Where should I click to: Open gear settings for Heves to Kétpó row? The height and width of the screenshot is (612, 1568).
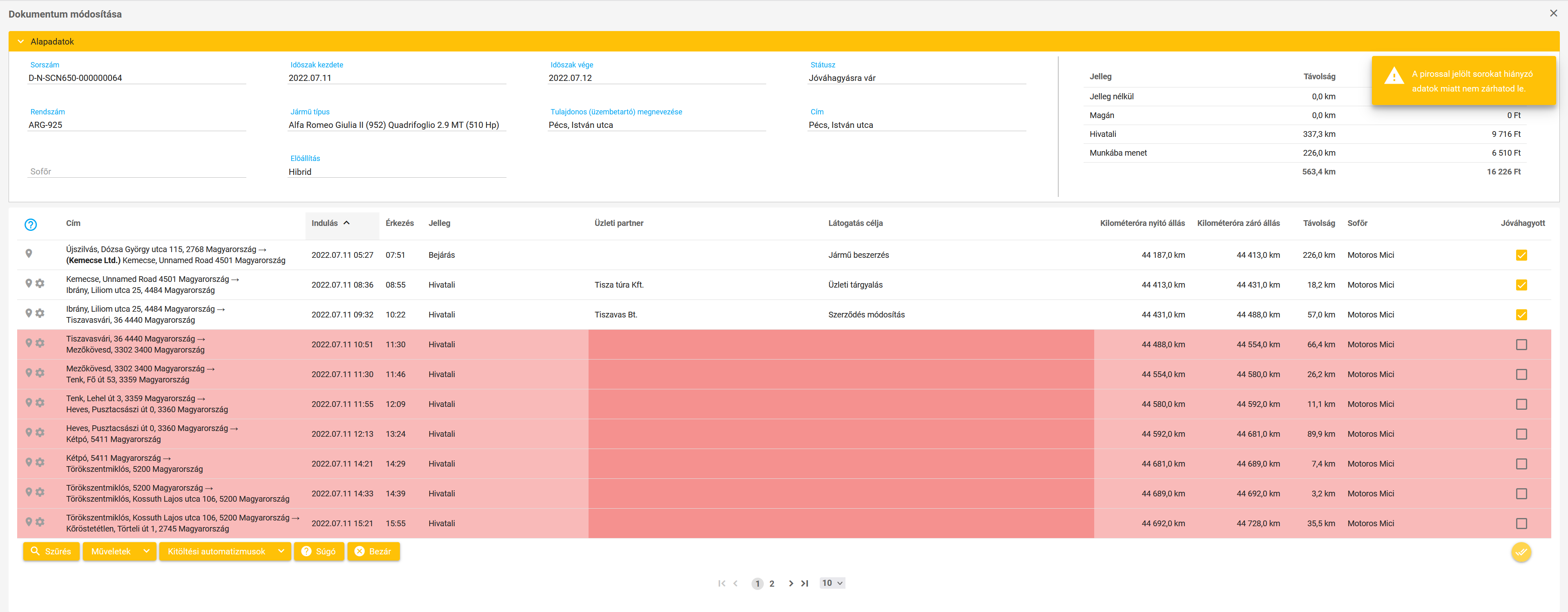40,432
